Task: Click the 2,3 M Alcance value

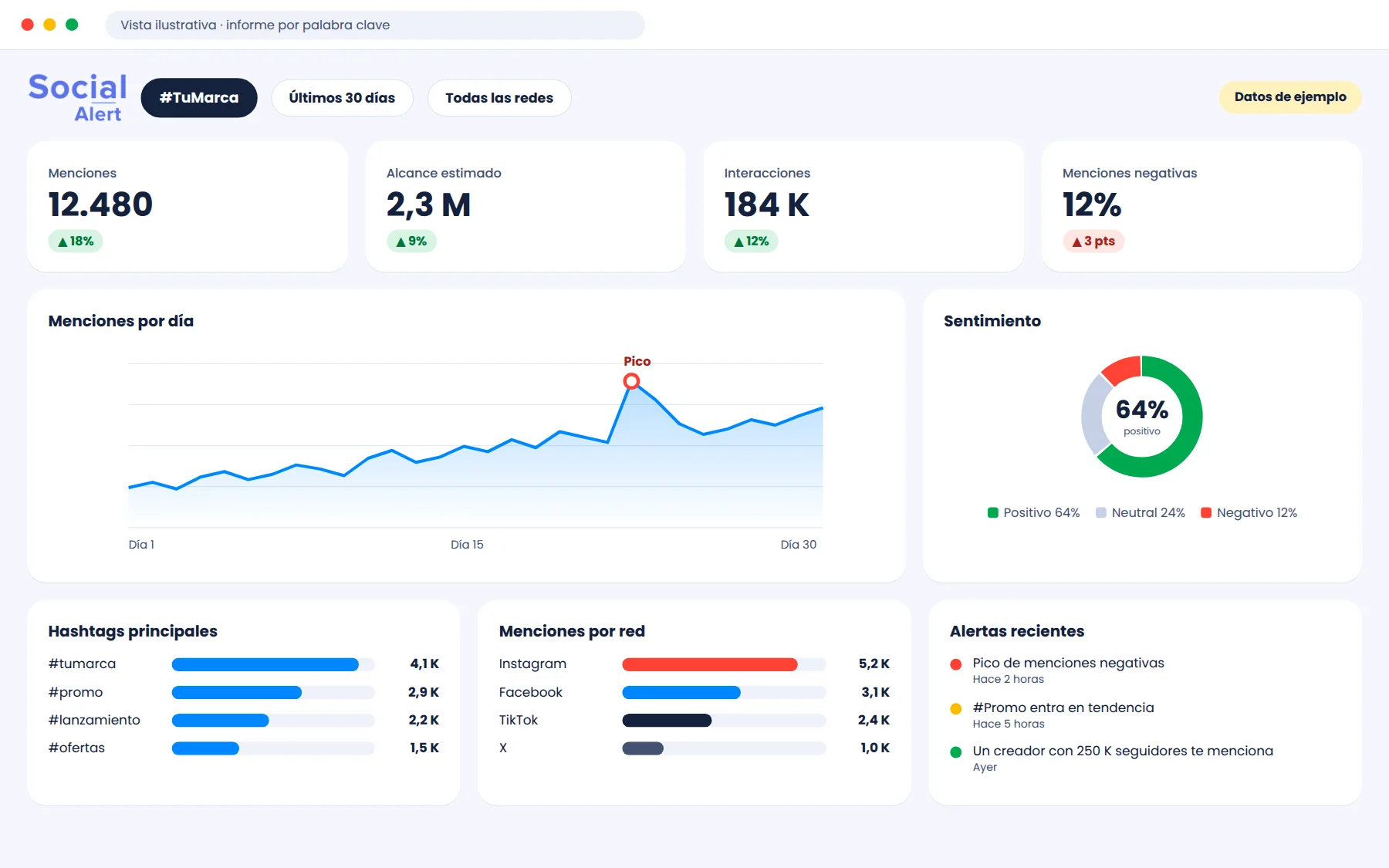Action: point(428,204)
